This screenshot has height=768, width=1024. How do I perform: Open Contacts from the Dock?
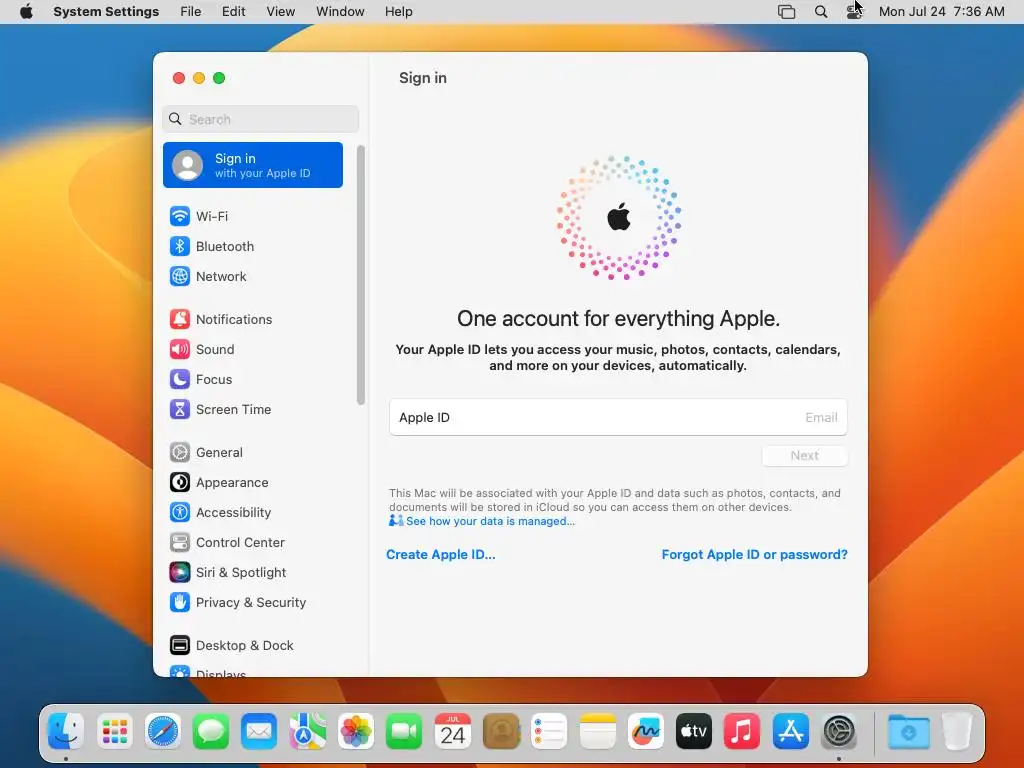tap(501, 731)
